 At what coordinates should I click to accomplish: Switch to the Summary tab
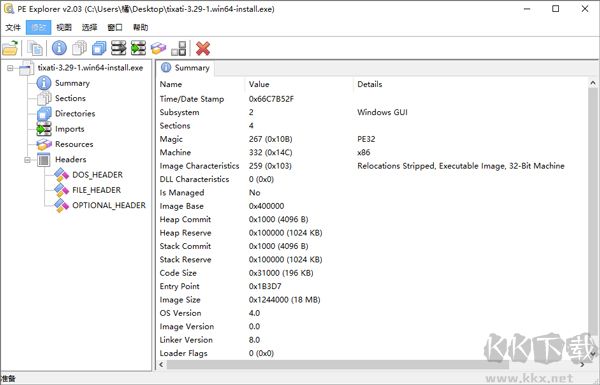coord(186,68)
